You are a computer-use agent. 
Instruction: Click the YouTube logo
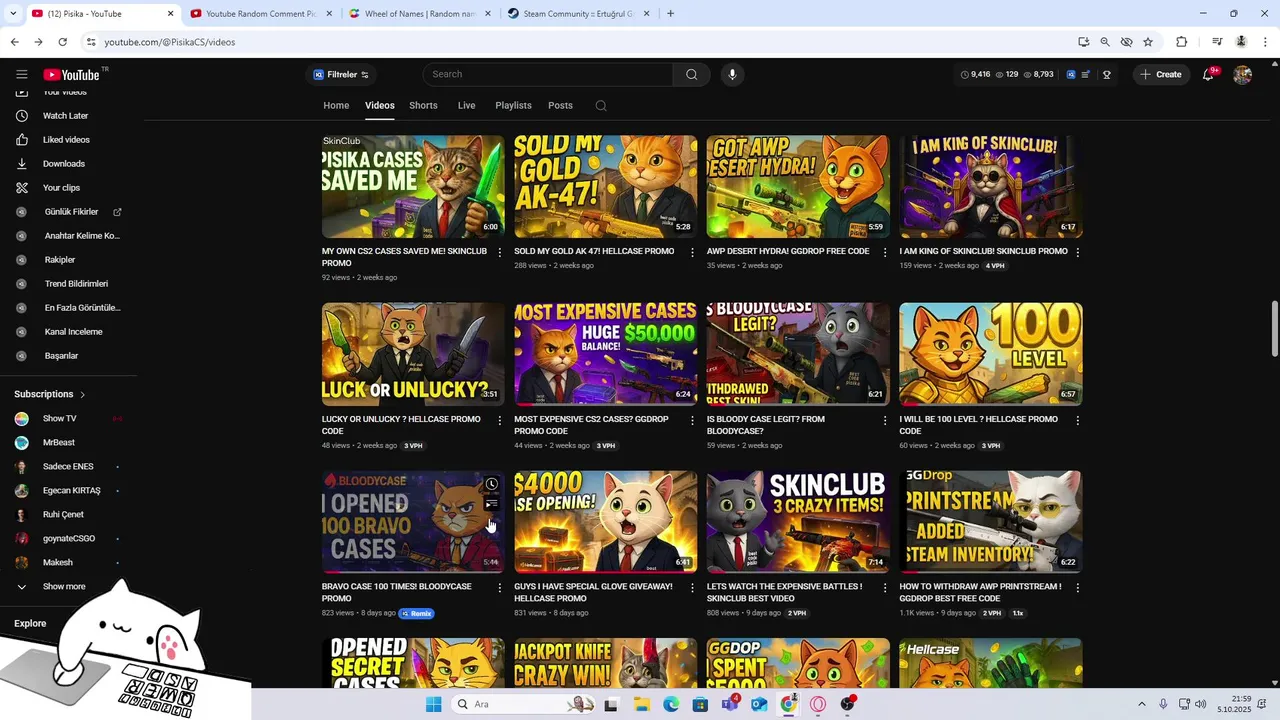(x=73, y=74)
